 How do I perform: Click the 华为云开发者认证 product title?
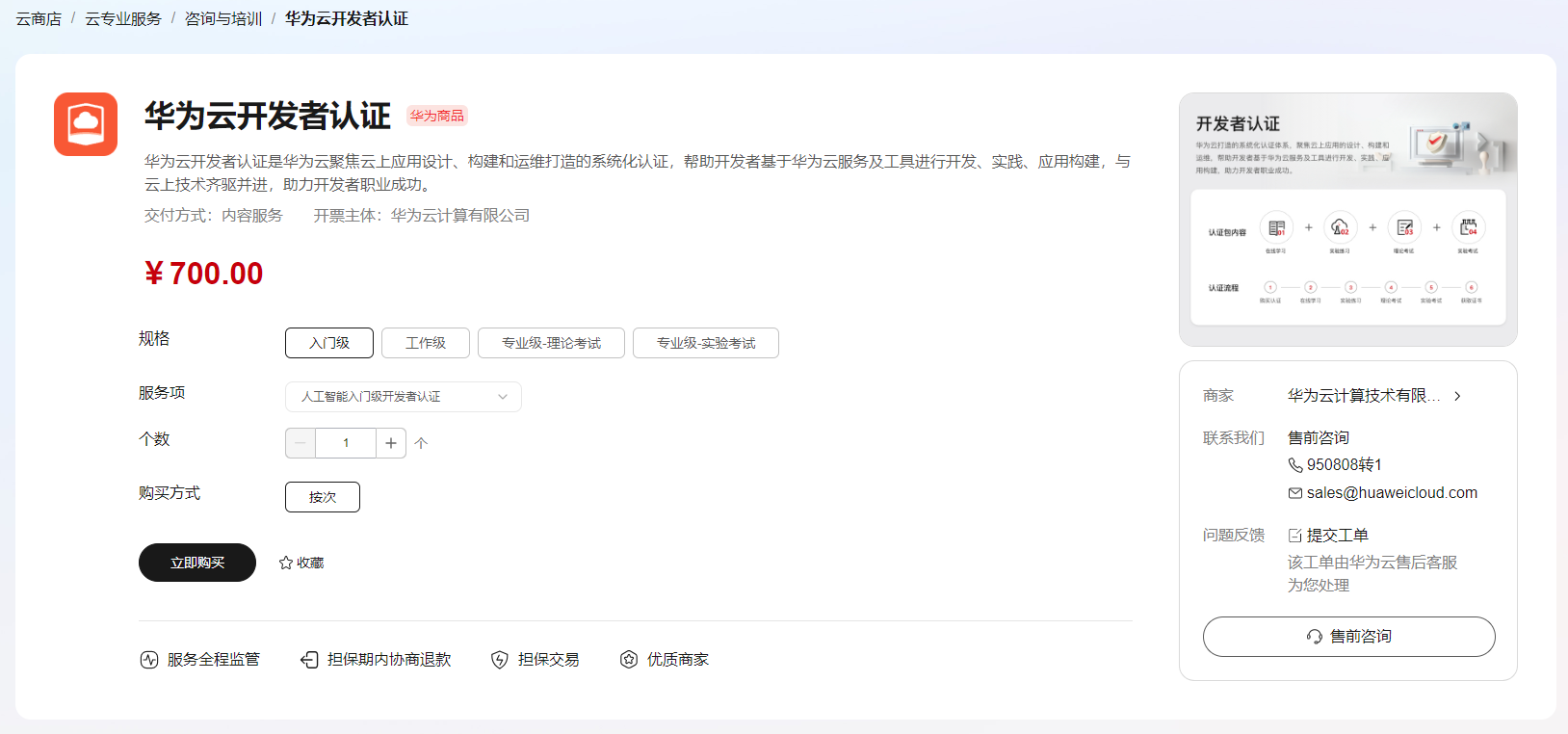268,117
